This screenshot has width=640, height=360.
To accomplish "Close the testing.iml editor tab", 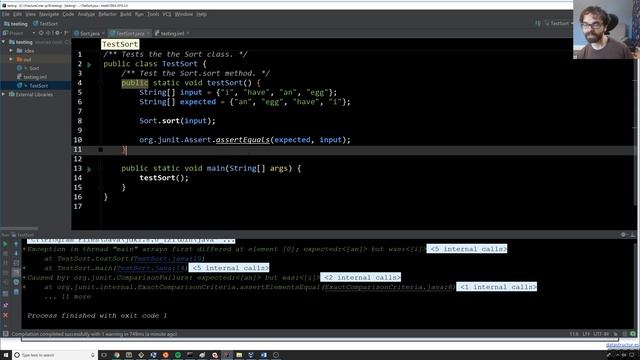I will pos(188,33).
